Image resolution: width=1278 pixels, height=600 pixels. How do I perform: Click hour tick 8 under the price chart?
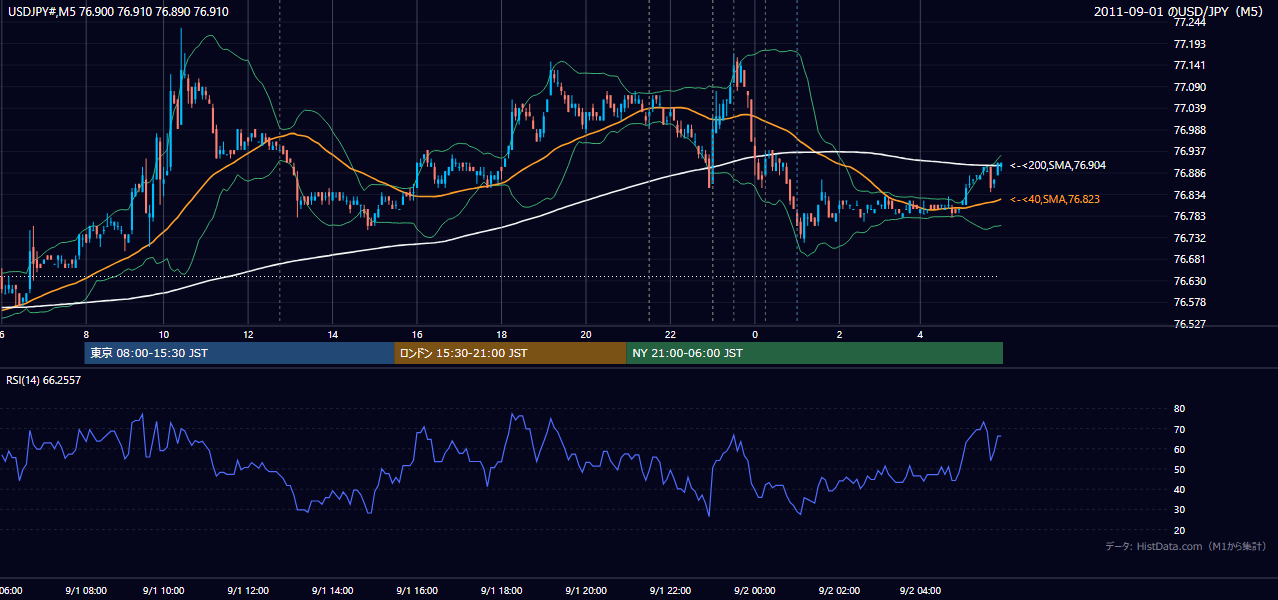pyautogui.click(x=86, y=335)
